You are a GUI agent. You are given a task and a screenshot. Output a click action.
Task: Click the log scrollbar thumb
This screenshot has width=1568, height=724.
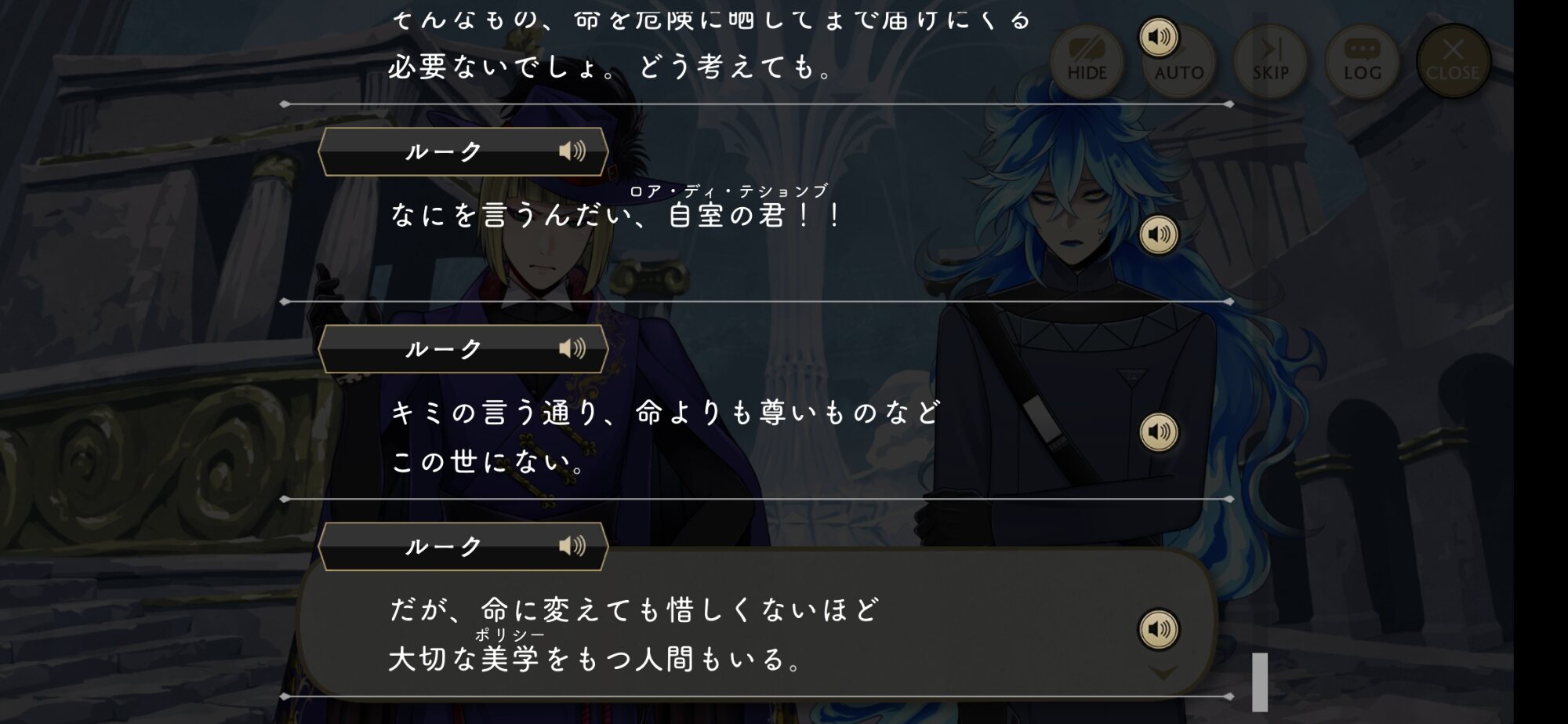point(1260,682)
